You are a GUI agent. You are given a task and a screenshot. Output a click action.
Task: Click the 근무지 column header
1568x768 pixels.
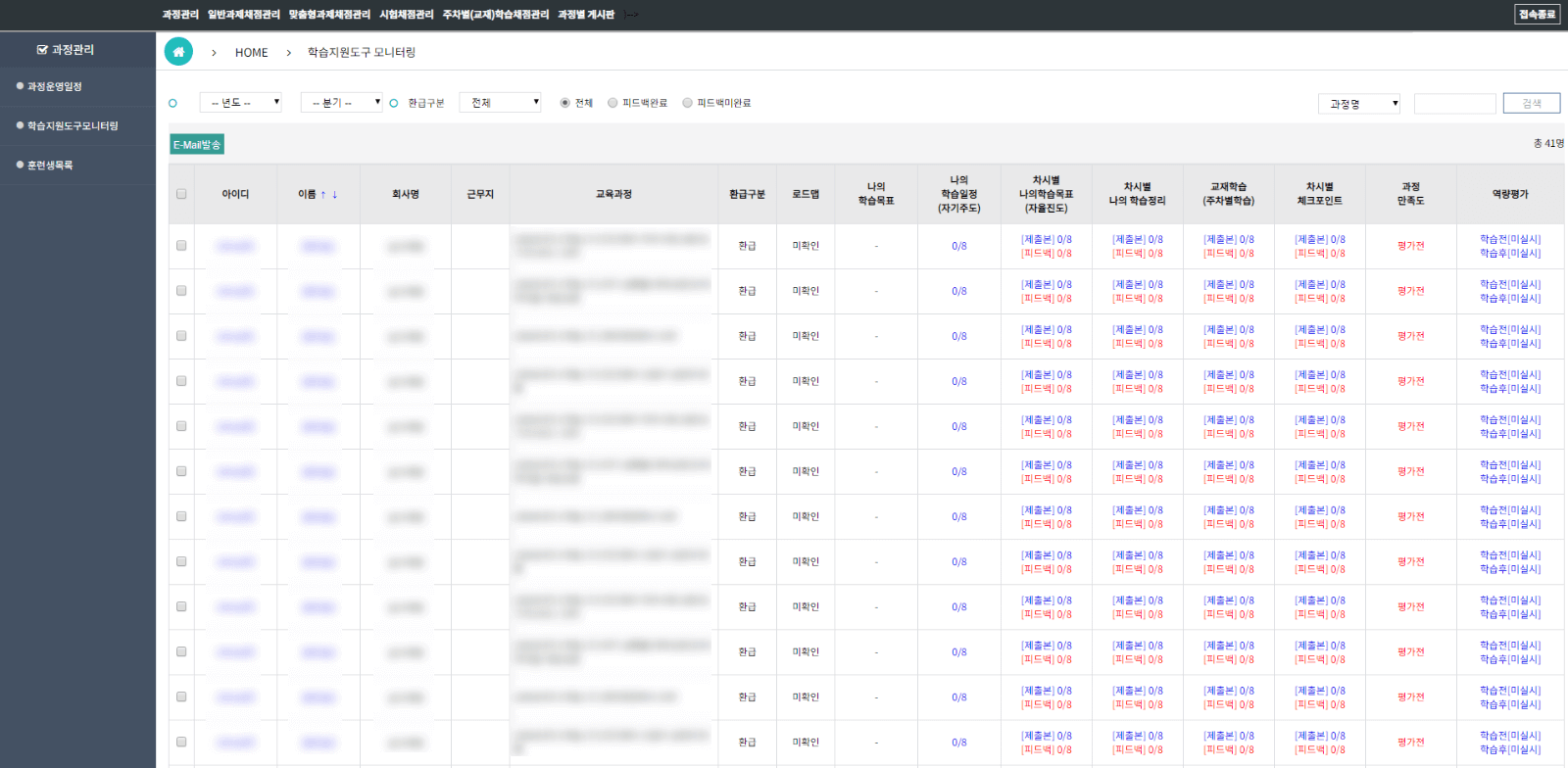click(x=480, y=194)
